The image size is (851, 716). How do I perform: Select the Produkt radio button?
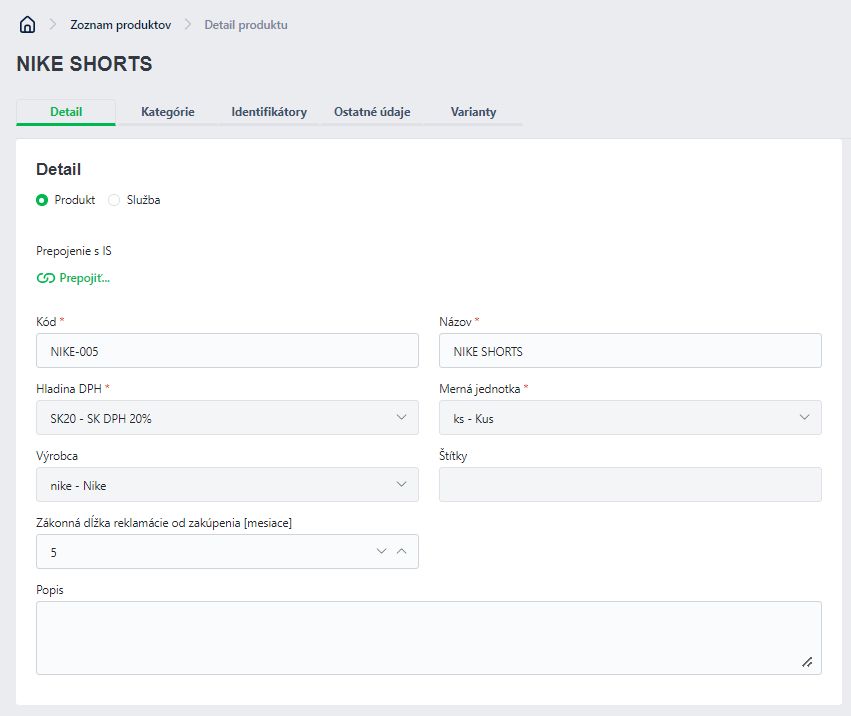click(42, 200)
